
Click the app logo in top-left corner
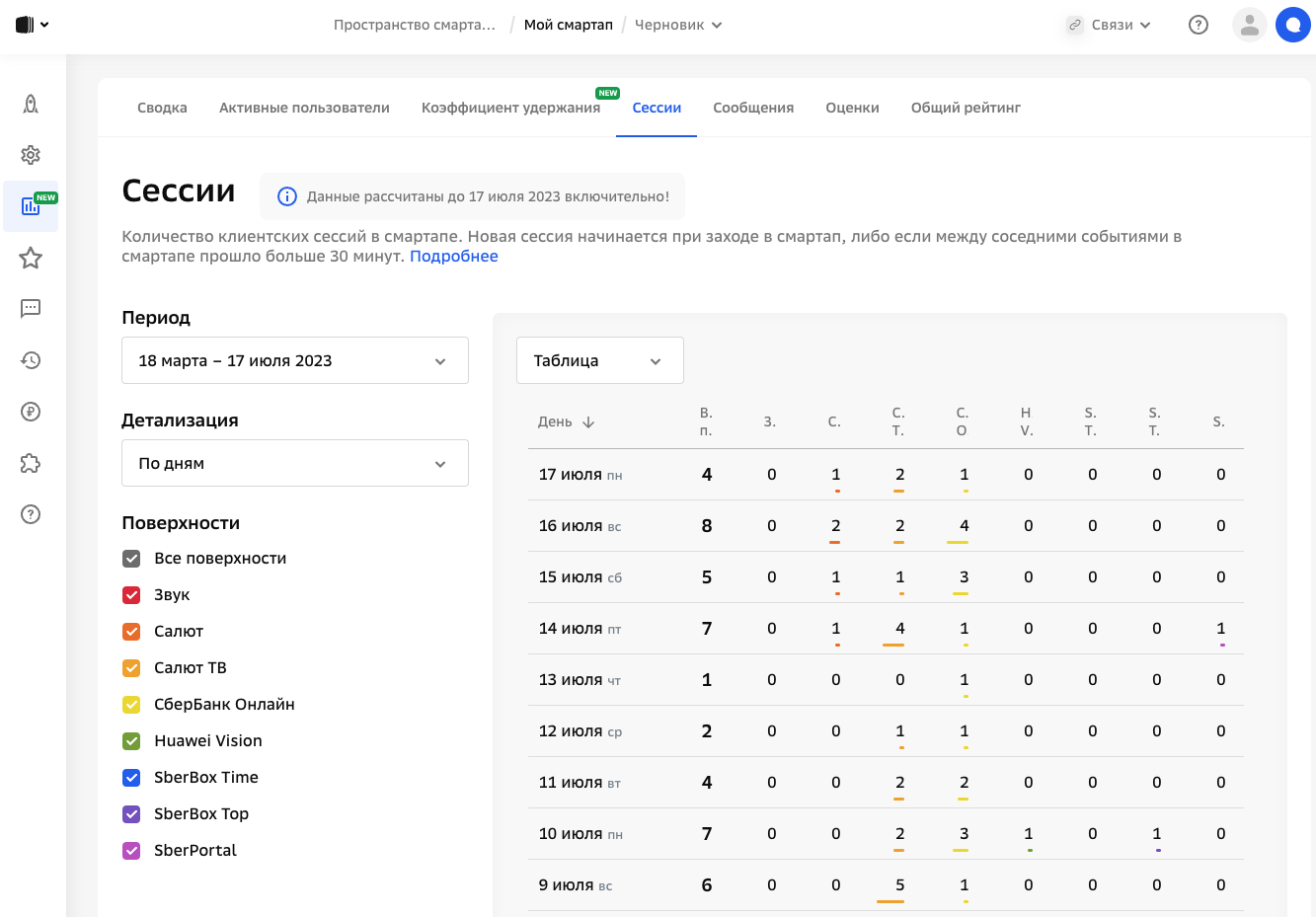point(25,25)
